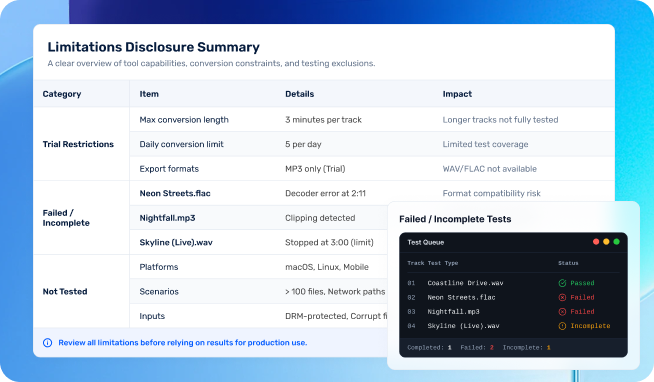Click the WAV/FLAC not available impact
This screenshot has height=382, width=654.
click(x=489, y=169)
